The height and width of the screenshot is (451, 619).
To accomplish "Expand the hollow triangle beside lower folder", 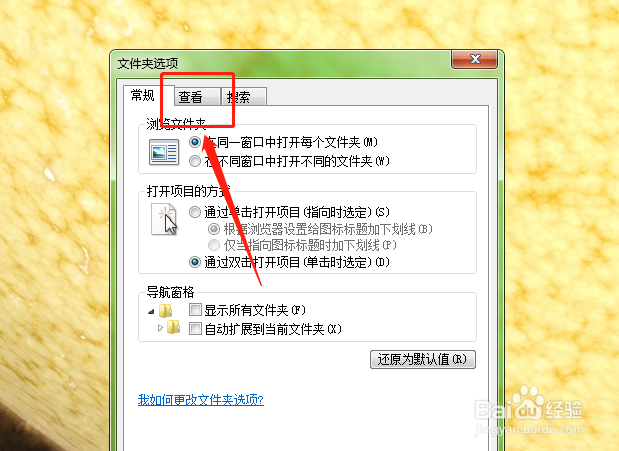I will [160, 328].
